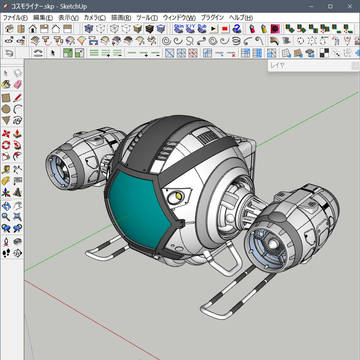Open the 表示(V) menu
Screen dimensions: 360x360
click(x=68, y=18)
